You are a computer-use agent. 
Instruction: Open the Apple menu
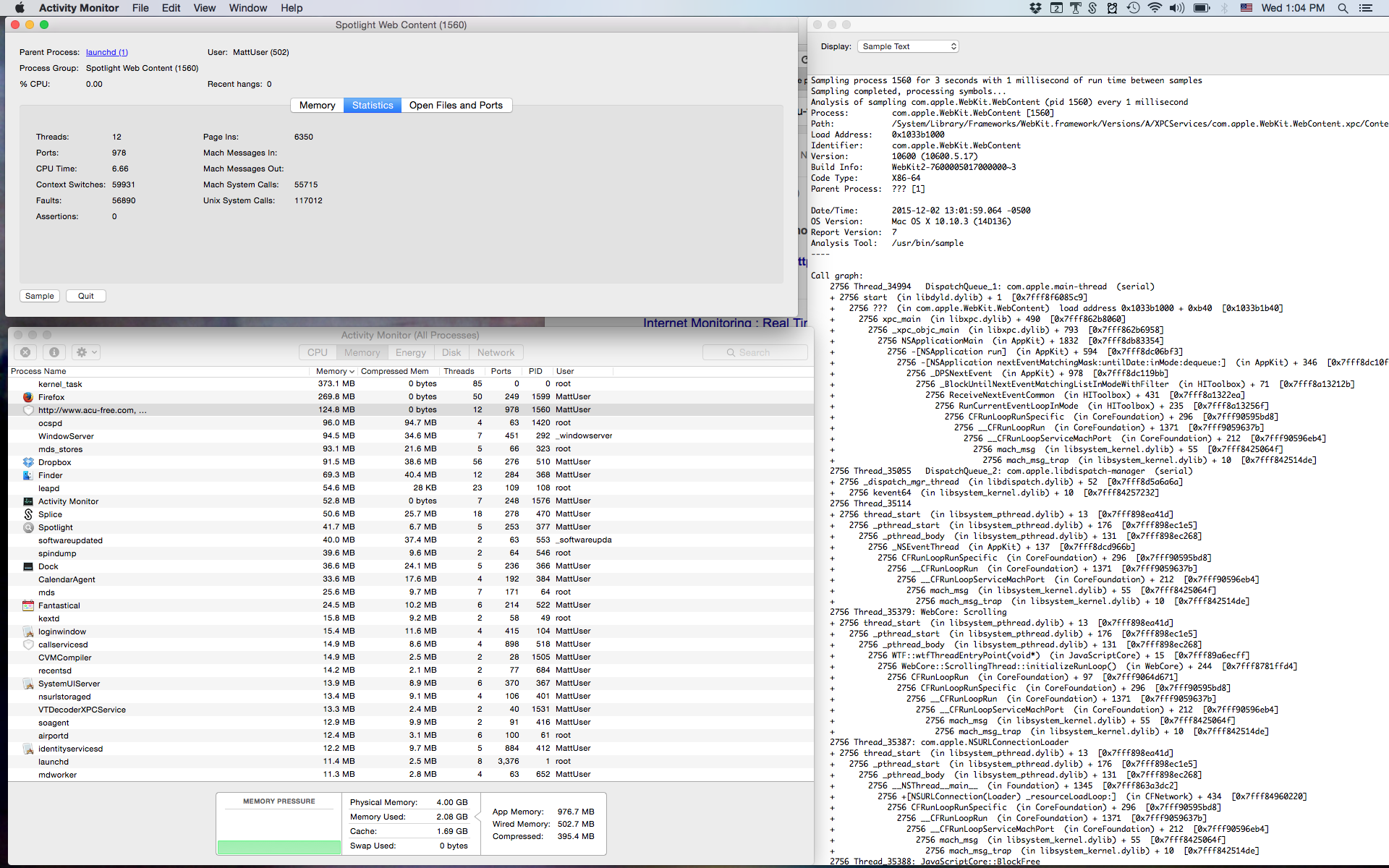[x=20, y=8]
